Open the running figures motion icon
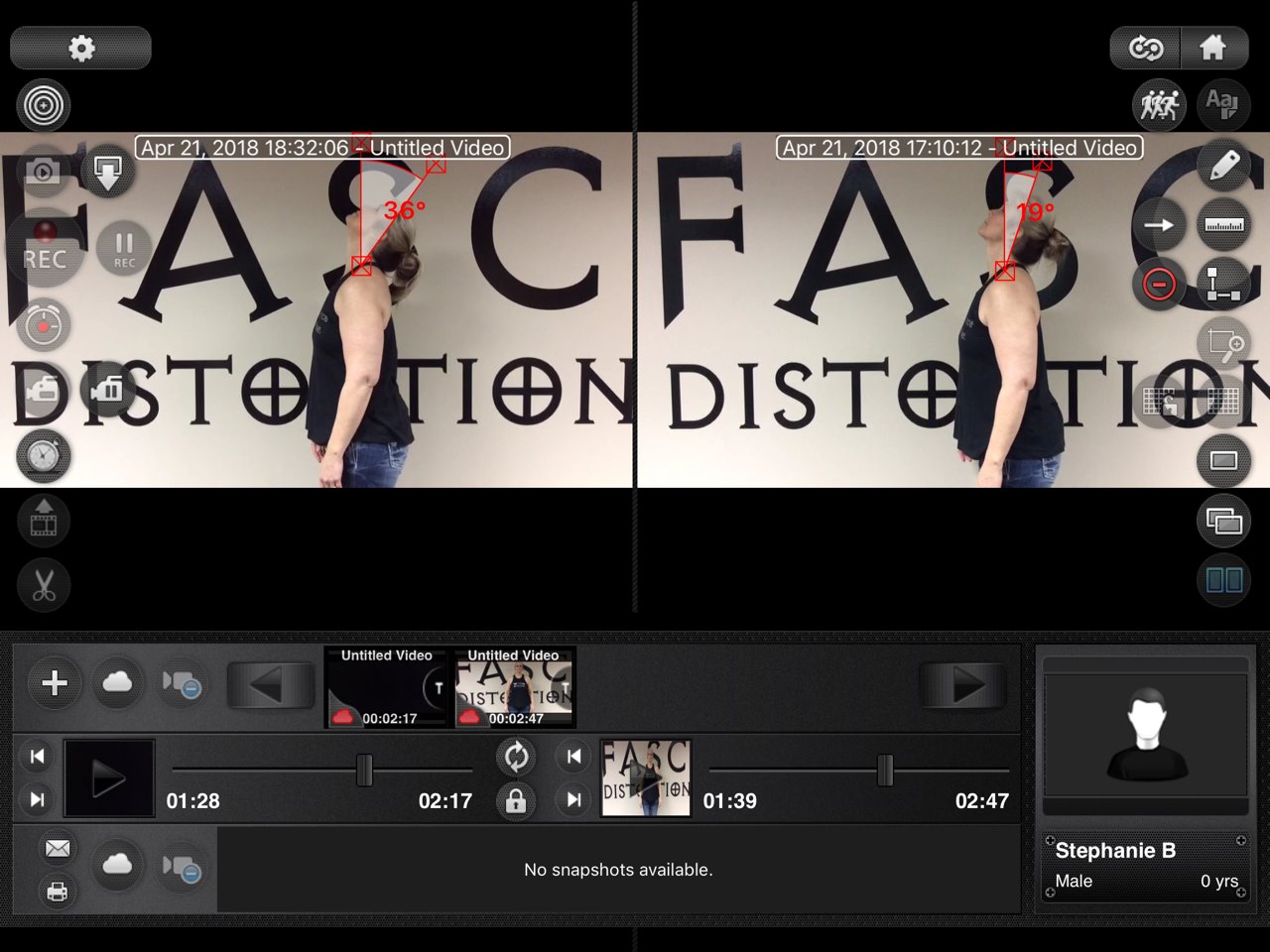 click(x=1159, y=104)
